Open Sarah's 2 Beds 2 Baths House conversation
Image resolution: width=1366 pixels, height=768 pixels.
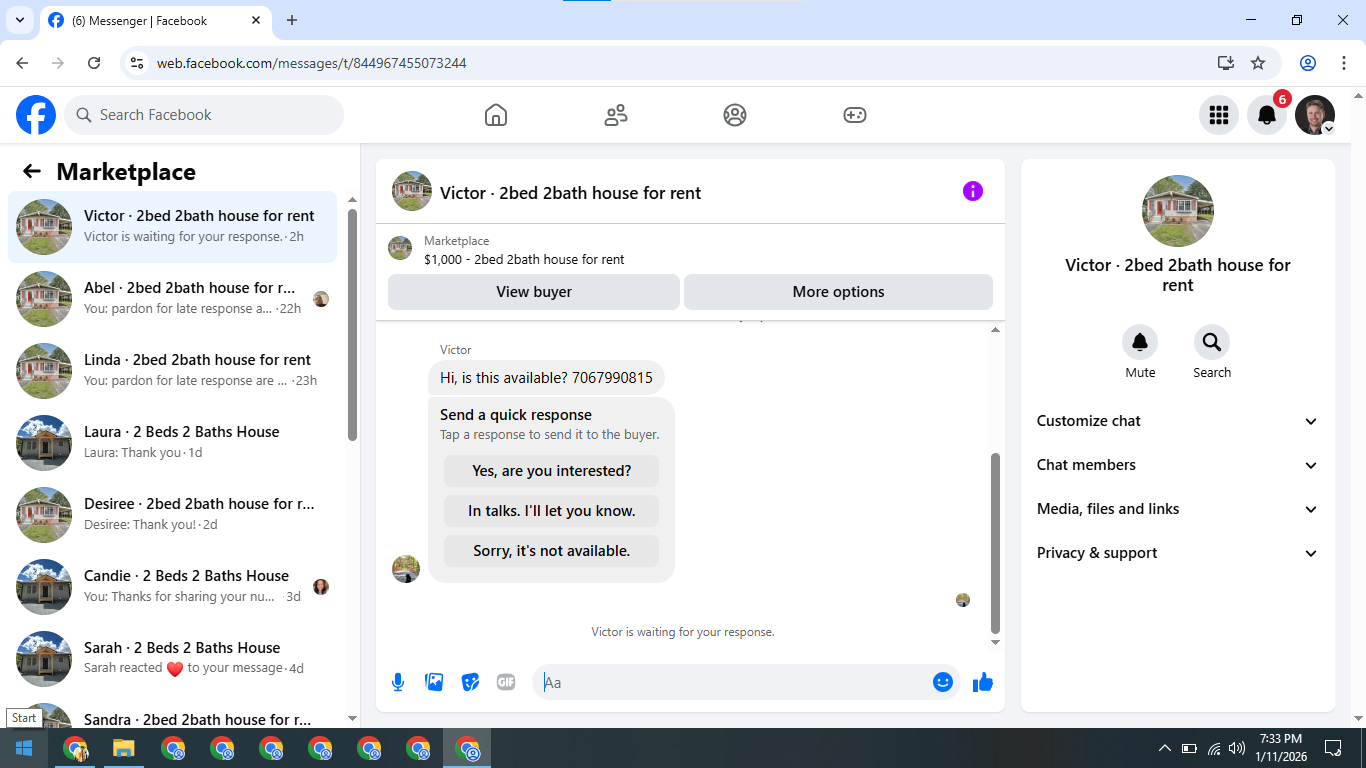(x=173, y=659)
